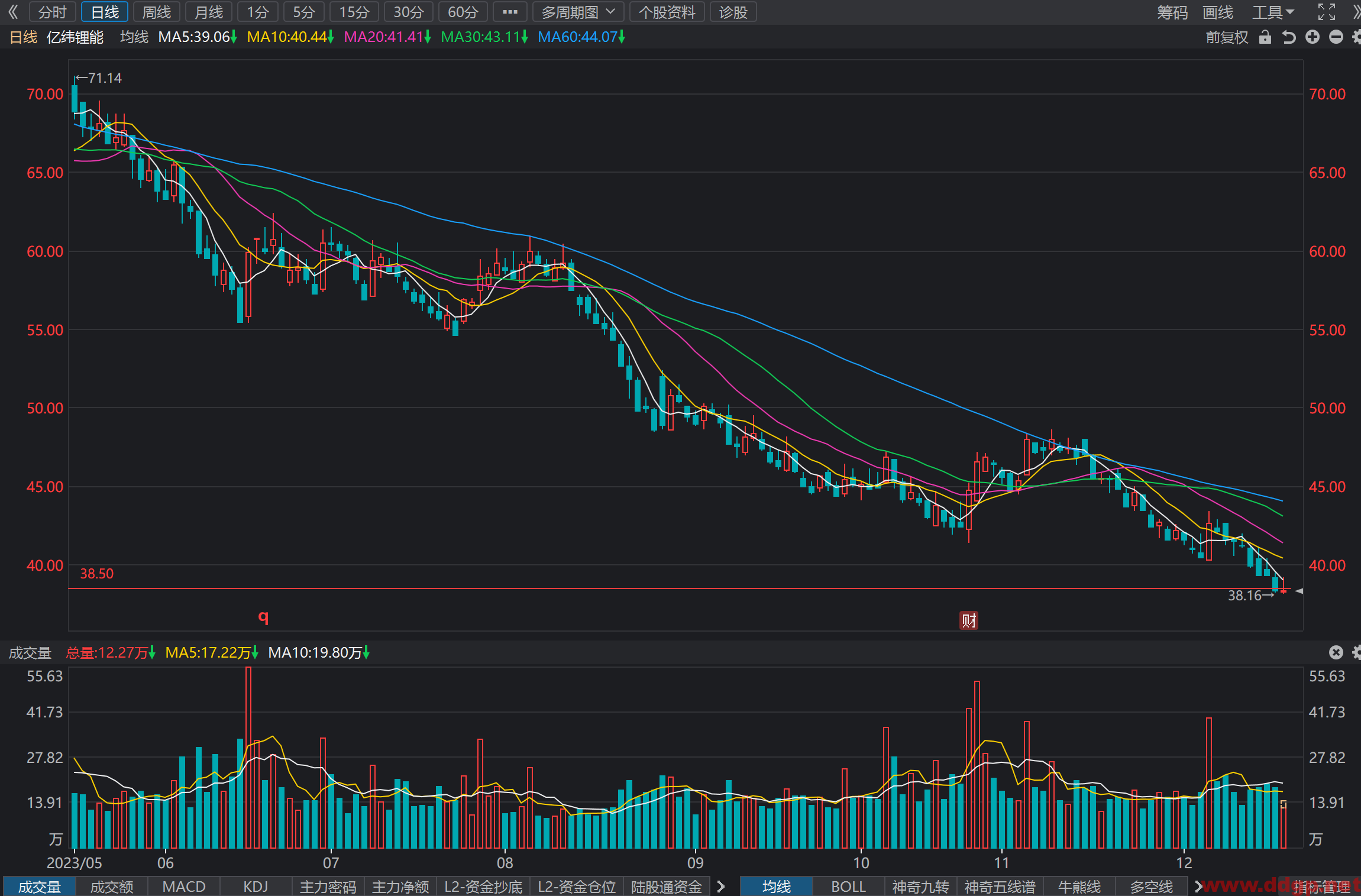The width and height of the screenshot is (1361, 896).
Task: Select the MACD indicator tab
Action: click(184, 887)
